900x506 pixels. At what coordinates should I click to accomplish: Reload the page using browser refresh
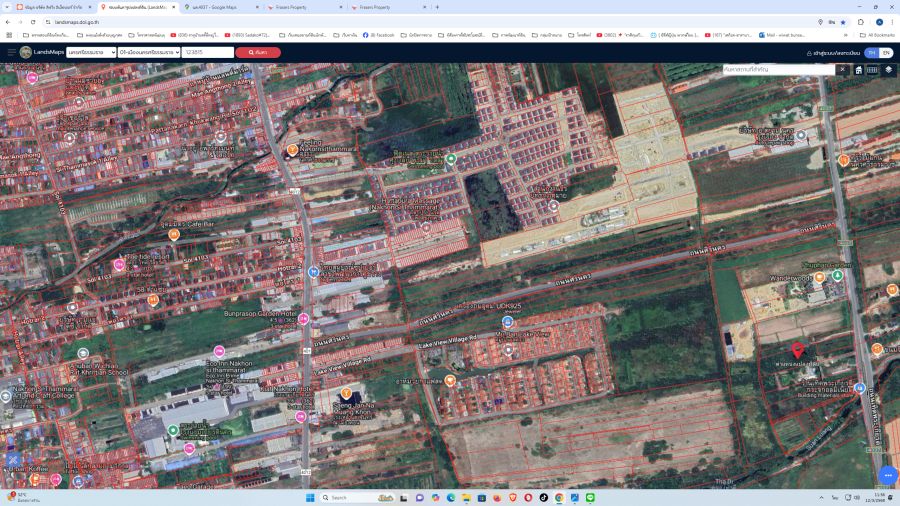coord(32,21)
